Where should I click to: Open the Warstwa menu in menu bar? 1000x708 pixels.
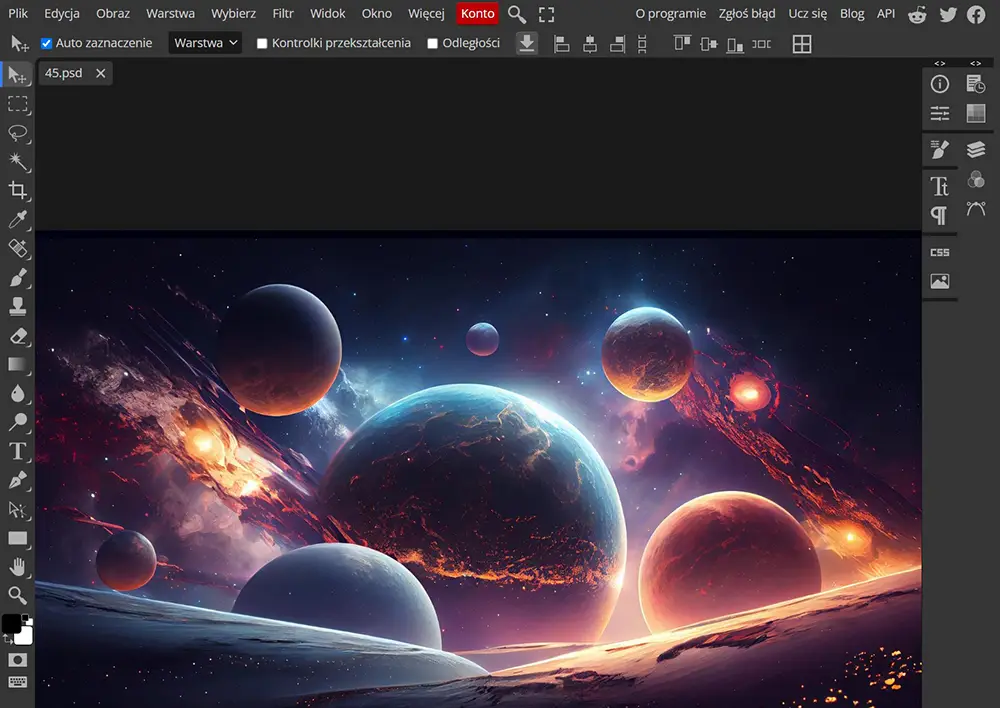pyautogui.click(x=170, y=13)
